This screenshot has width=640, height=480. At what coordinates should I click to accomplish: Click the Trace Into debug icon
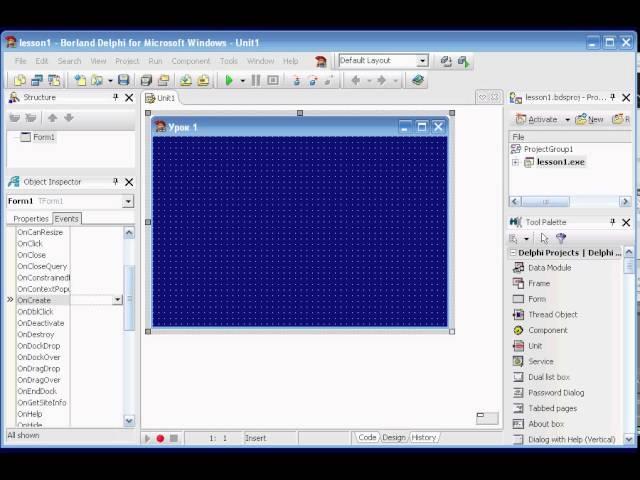coord(297,80)
